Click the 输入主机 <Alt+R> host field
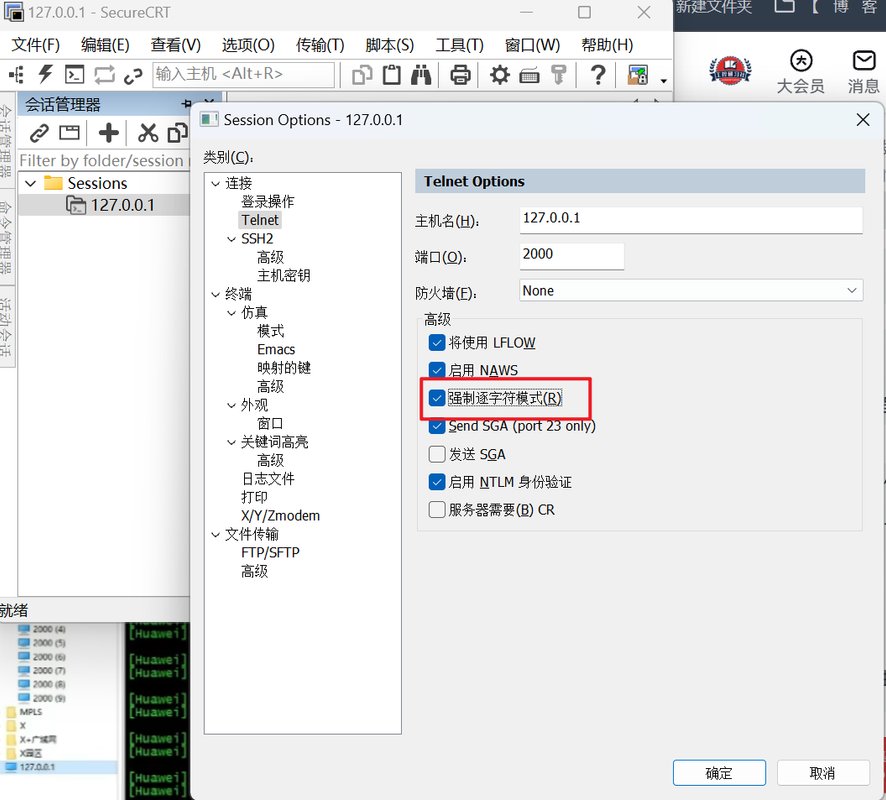 pyautogui.click(x=244, y=75)
